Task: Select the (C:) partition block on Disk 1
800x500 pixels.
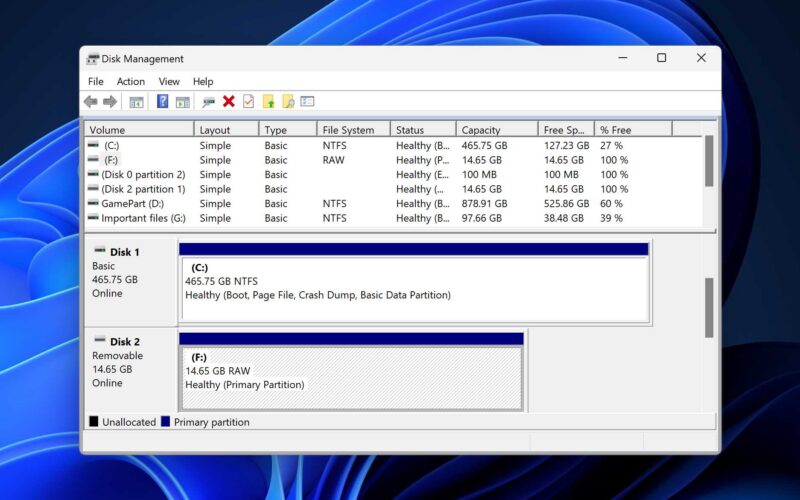Action: [415, 289]
